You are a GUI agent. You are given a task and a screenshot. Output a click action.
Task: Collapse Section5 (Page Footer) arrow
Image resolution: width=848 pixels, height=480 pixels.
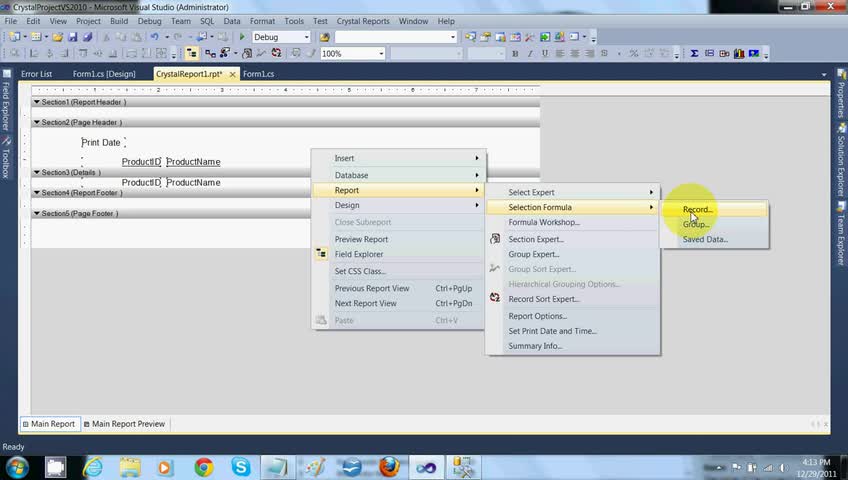36,213
